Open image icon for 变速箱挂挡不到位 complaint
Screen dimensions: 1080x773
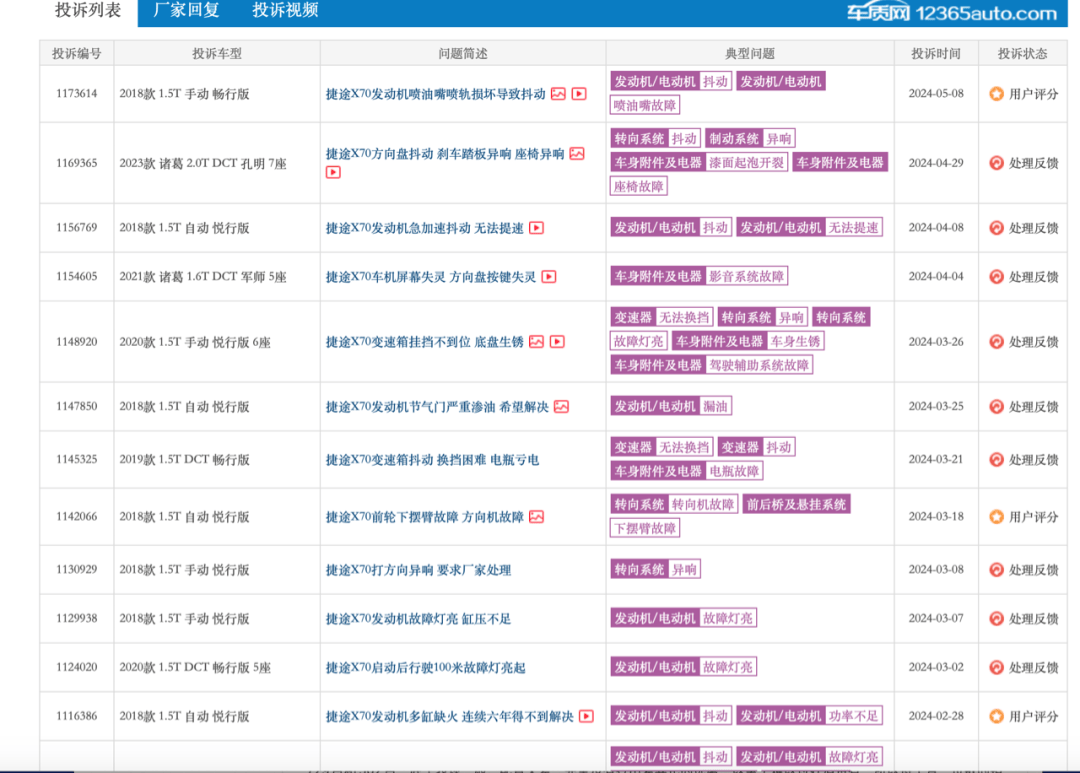537,342
